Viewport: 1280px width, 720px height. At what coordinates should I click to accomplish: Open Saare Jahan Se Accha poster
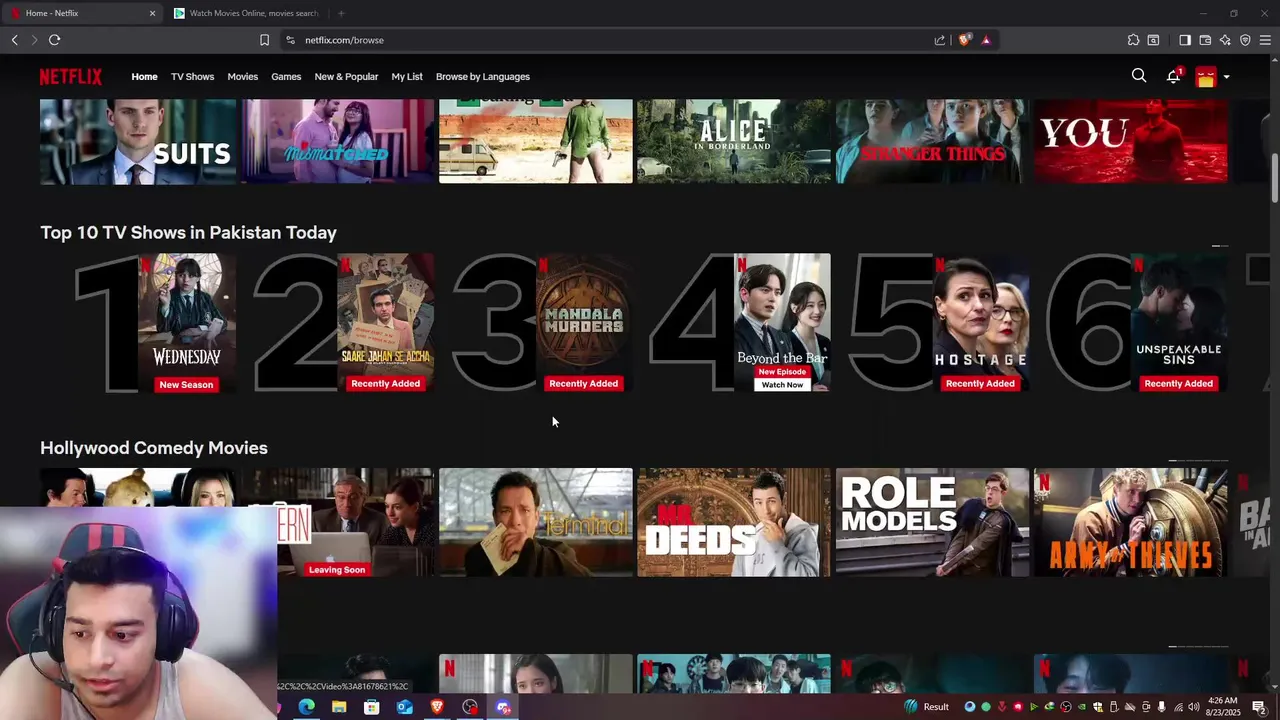[x=385, y=322]
